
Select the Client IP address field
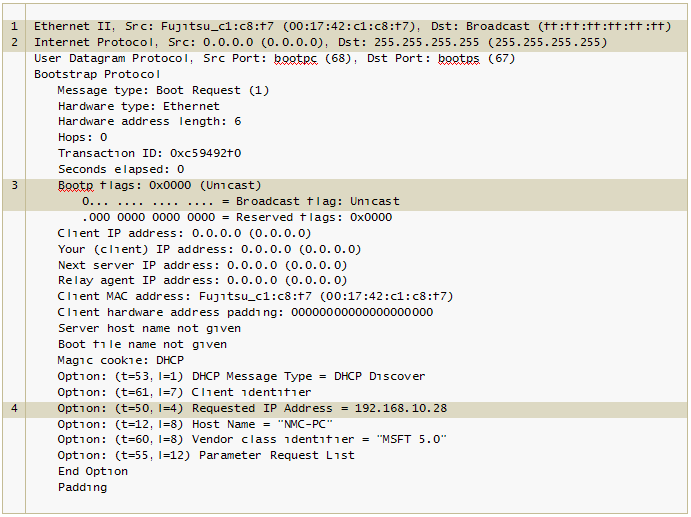click(x=184, y=233)
